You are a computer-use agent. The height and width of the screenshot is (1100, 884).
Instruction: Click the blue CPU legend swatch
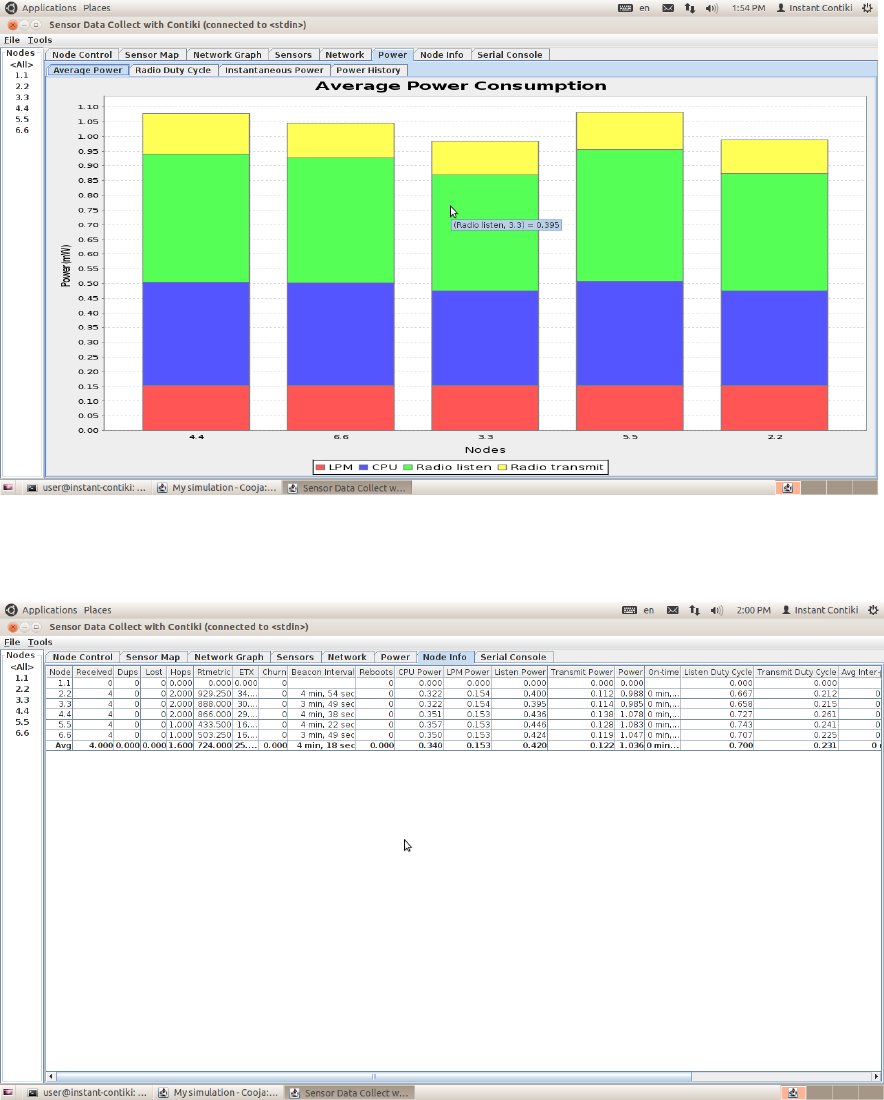click(363, 467)
